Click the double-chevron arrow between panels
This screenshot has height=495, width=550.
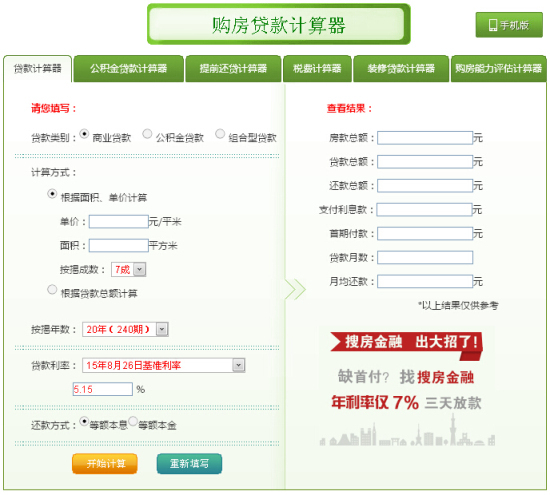pyautogui.click(x=295, y=289)
